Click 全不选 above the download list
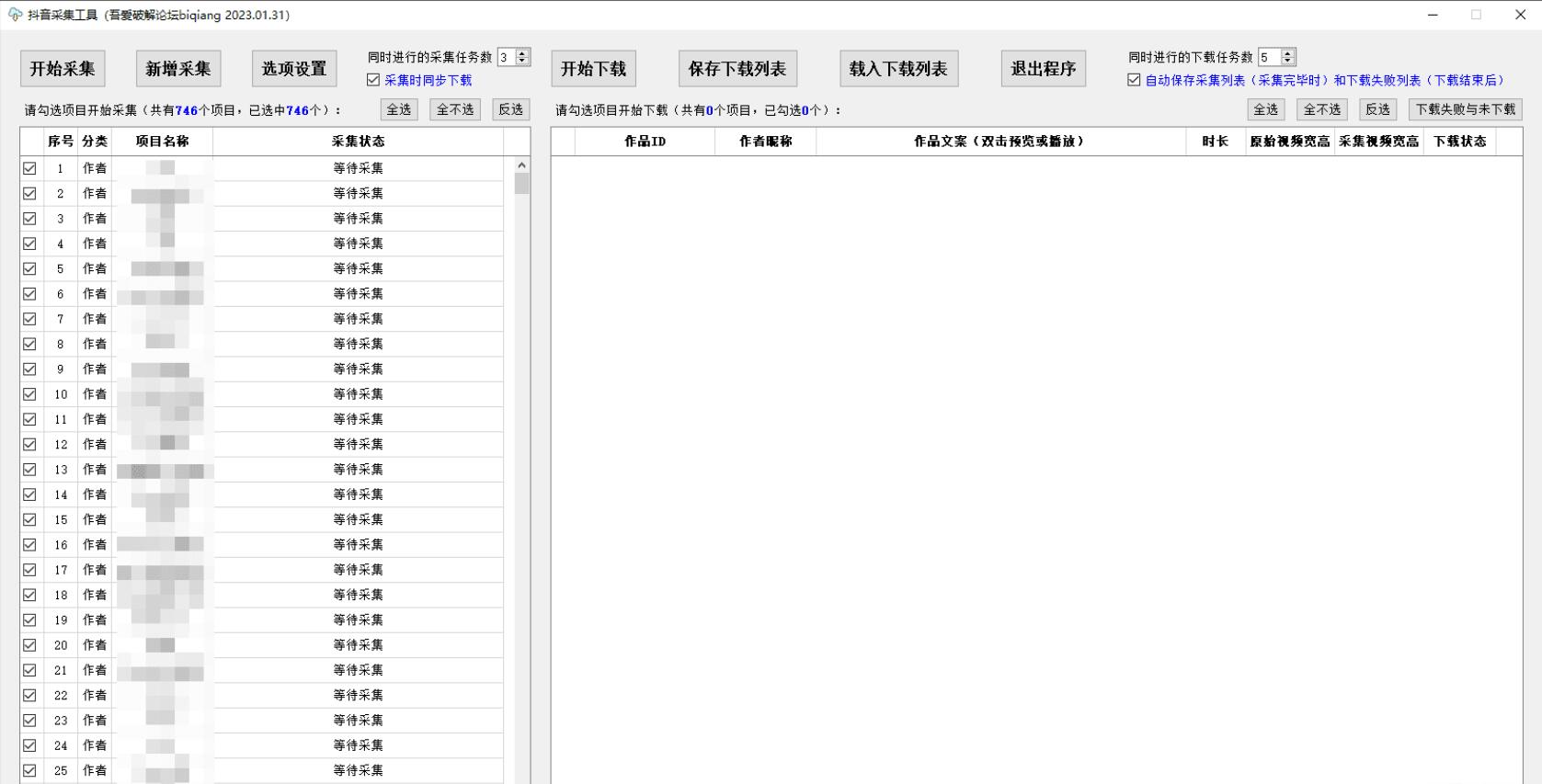The height and width of the screenshot is (784, 1542). (1322, 109)
